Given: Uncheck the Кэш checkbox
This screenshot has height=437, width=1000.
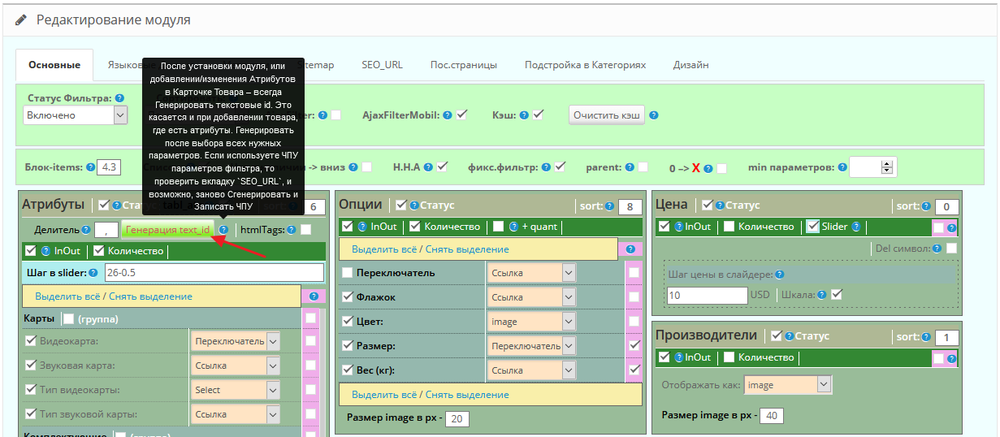Looking at the screenshot, I should [x=538, y=114].
